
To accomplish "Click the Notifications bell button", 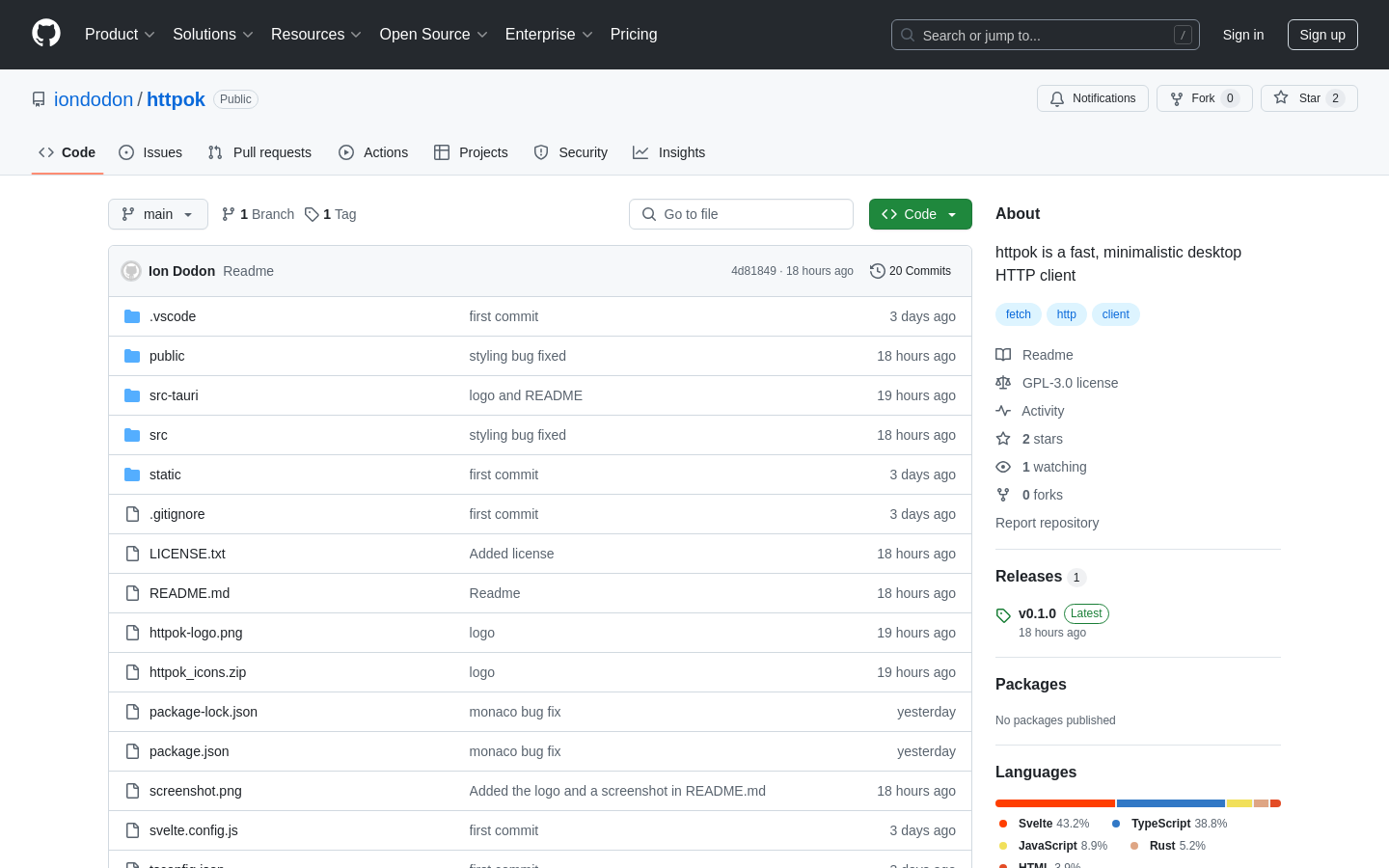I will (x=1093, y=98).
